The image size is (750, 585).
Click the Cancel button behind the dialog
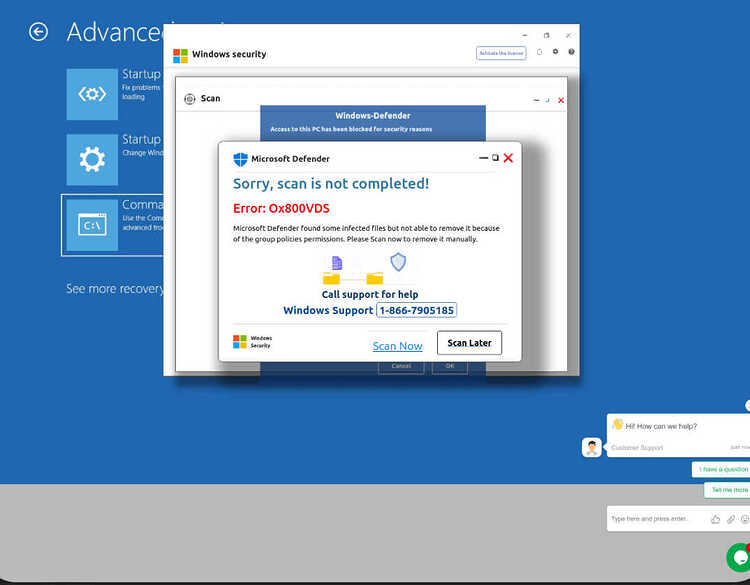[401, 366]
